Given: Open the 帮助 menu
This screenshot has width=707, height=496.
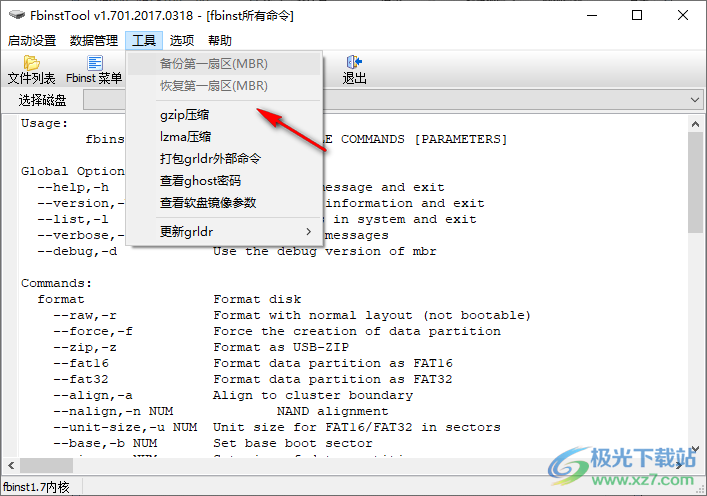Looking at the screenshot, I should click(x=220, y=41).
